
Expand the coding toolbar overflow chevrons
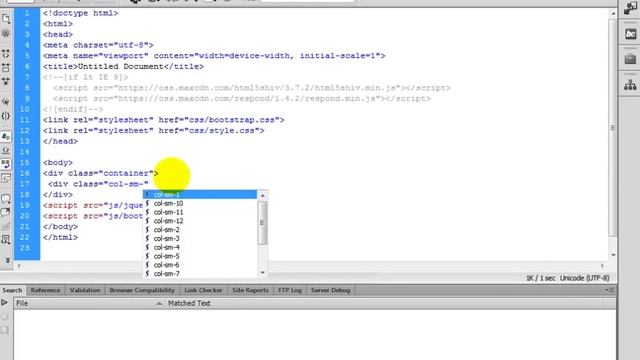[7, 260]
